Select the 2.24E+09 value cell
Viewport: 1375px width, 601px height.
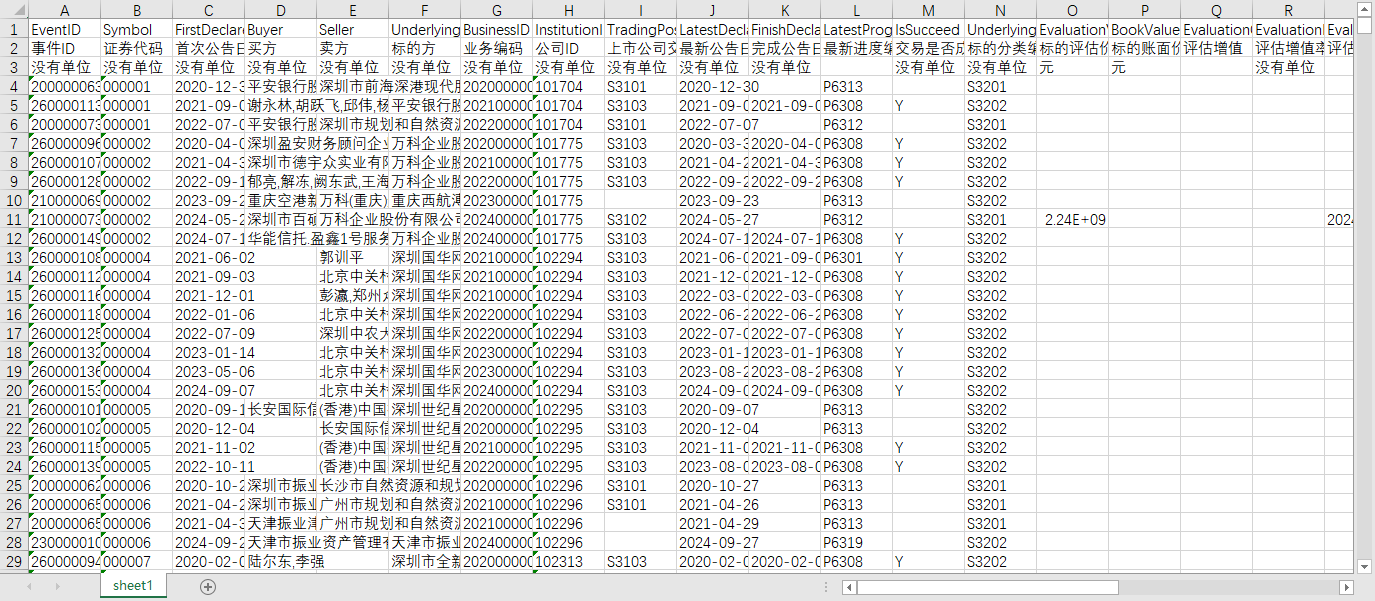tap(1072, 219)
